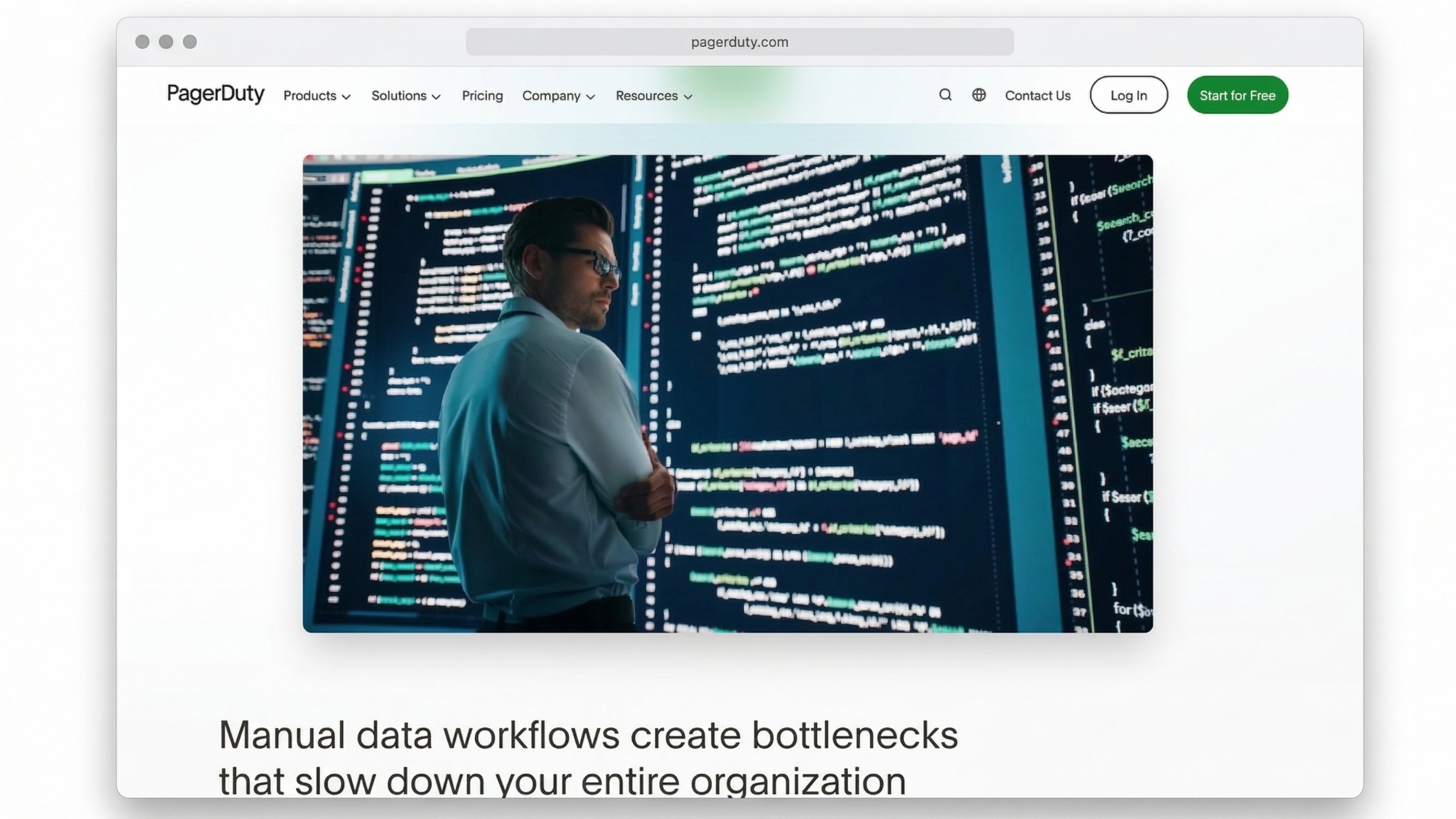The image size is (1456, 819).
Task: Open the Company menu label
Action: (x=551, y=96)
